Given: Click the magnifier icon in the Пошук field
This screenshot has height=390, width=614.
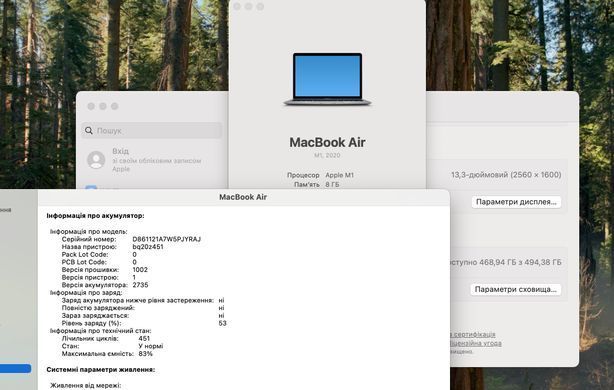Looking at the screenshot, I should (x=89, y=130).
